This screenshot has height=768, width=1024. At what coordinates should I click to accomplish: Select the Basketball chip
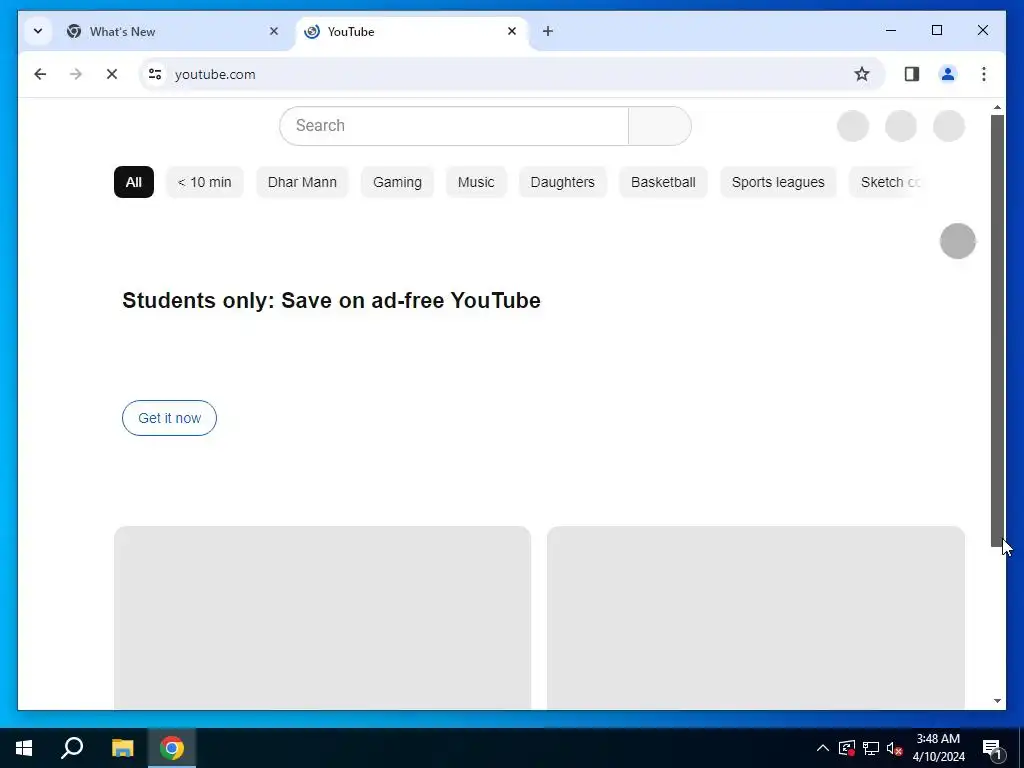pos(663,182)
